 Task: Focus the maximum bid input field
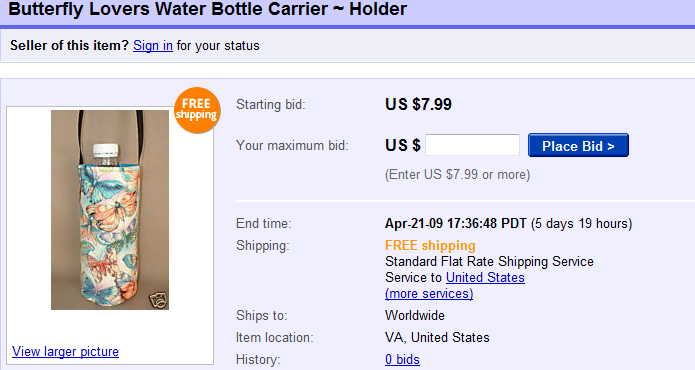point(472,145)
